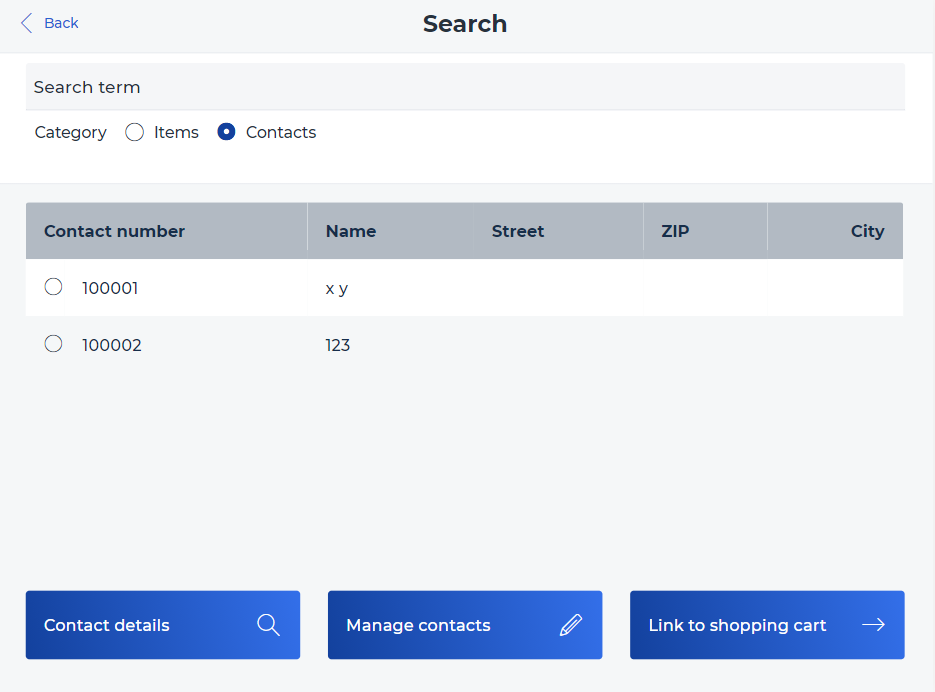Click the magnifying glass icon on Contact details
The width and height of the screenshot is (935, 692).
tap(268, 625)
